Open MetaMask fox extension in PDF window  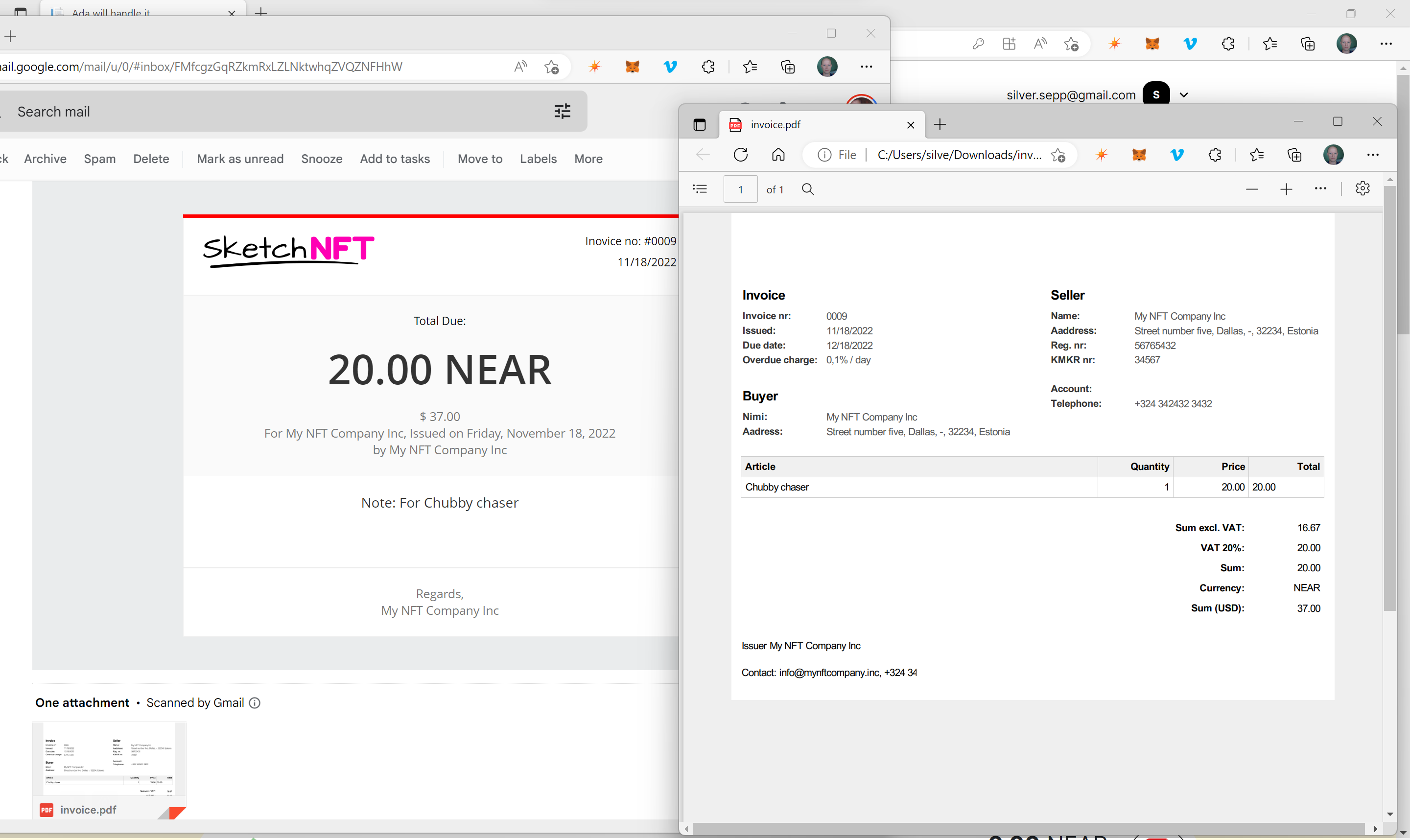point(1139,155)
